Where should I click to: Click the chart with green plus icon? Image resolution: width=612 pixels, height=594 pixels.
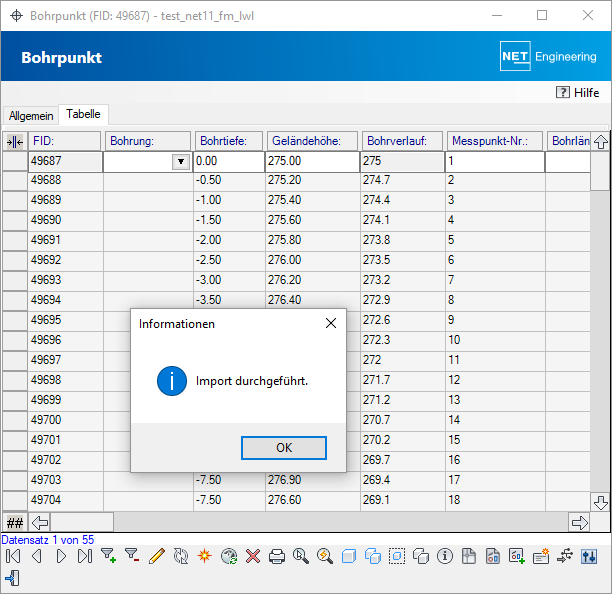(517, 556)
